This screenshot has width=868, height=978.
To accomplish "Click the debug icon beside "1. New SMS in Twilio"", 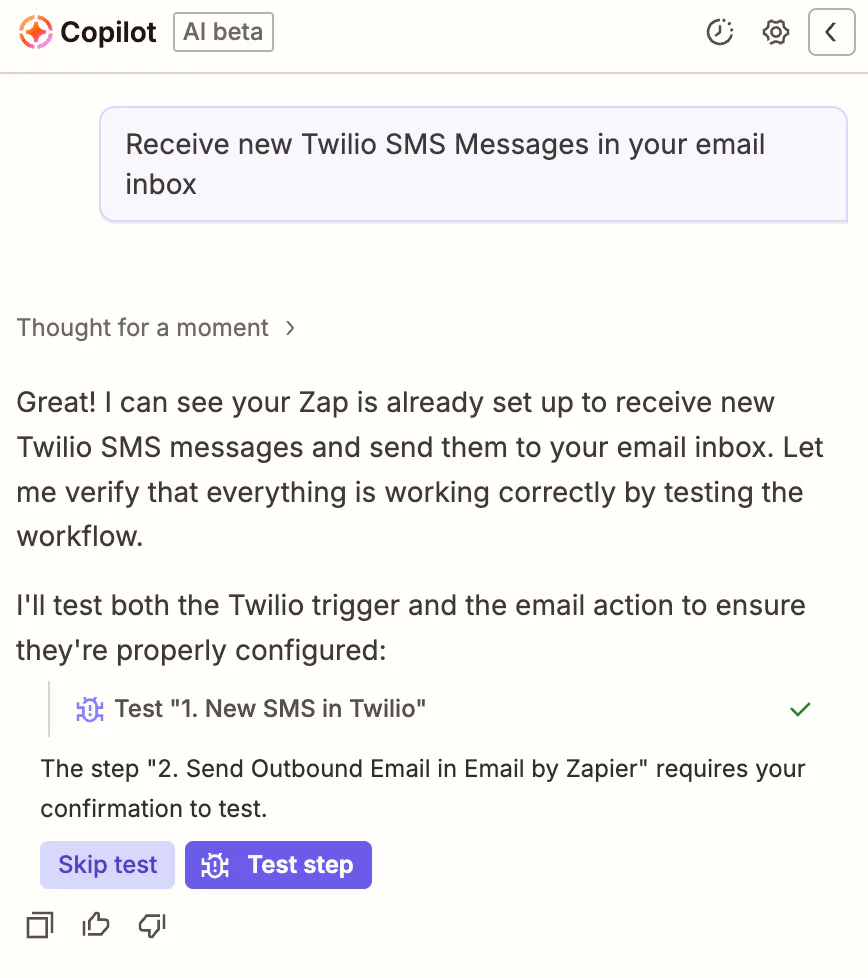I will (89, 709).
